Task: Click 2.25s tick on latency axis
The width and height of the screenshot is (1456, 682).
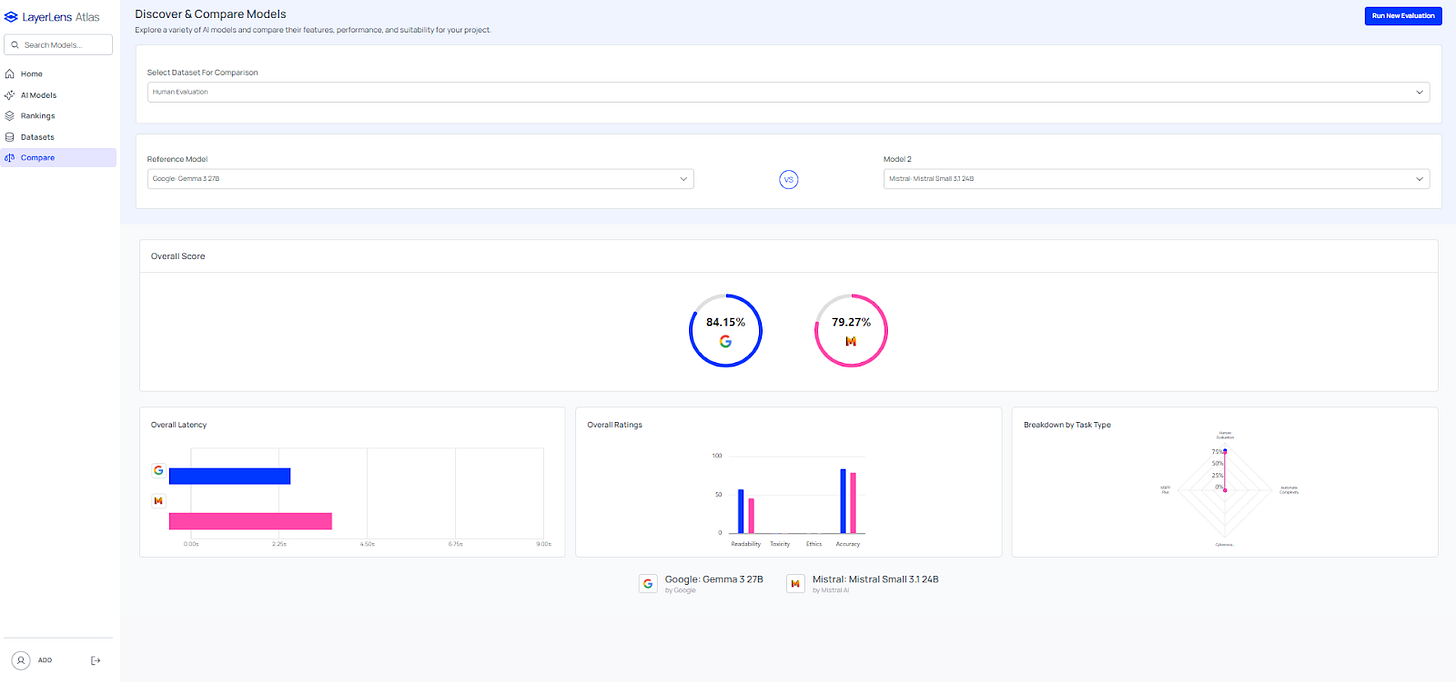Action: [x=279, y=544]
